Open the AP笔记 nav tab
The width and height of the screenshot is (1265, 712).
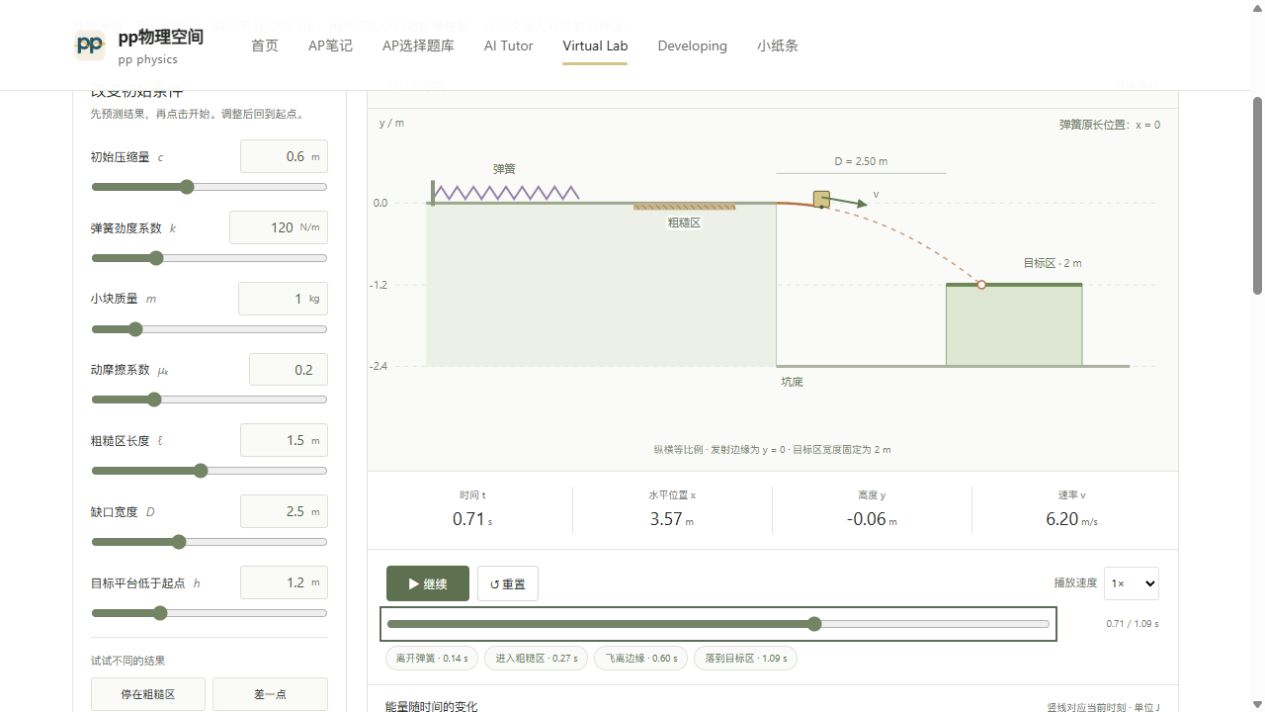(330, 46)
